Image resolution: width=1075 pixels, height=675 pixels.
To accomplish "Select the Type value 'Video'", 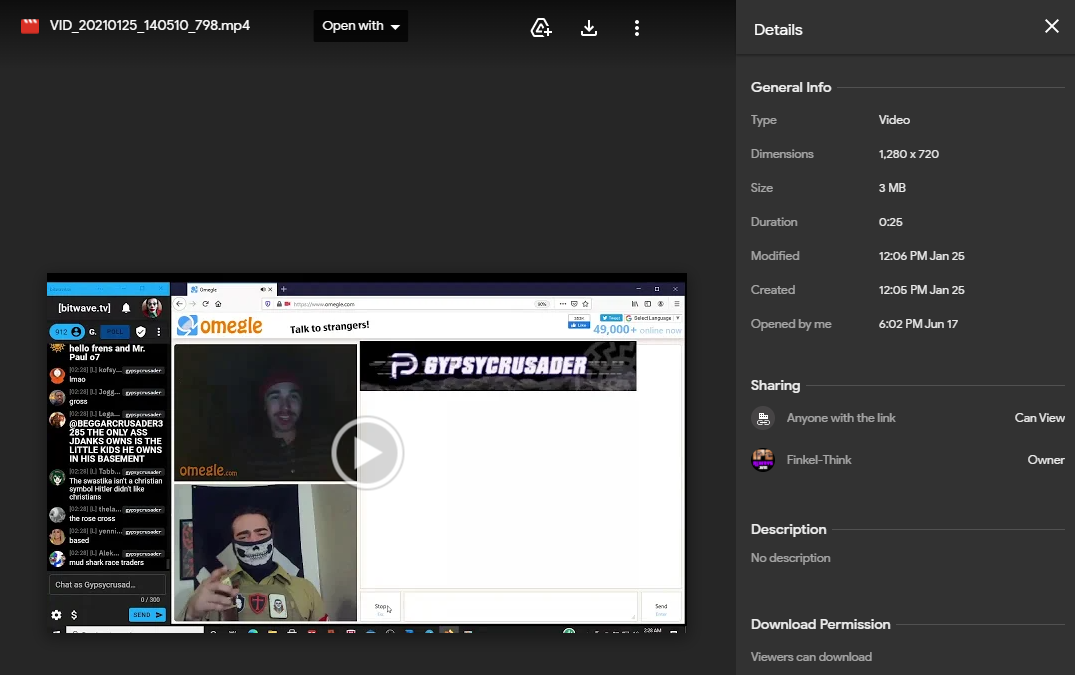I will click(894, 120).
